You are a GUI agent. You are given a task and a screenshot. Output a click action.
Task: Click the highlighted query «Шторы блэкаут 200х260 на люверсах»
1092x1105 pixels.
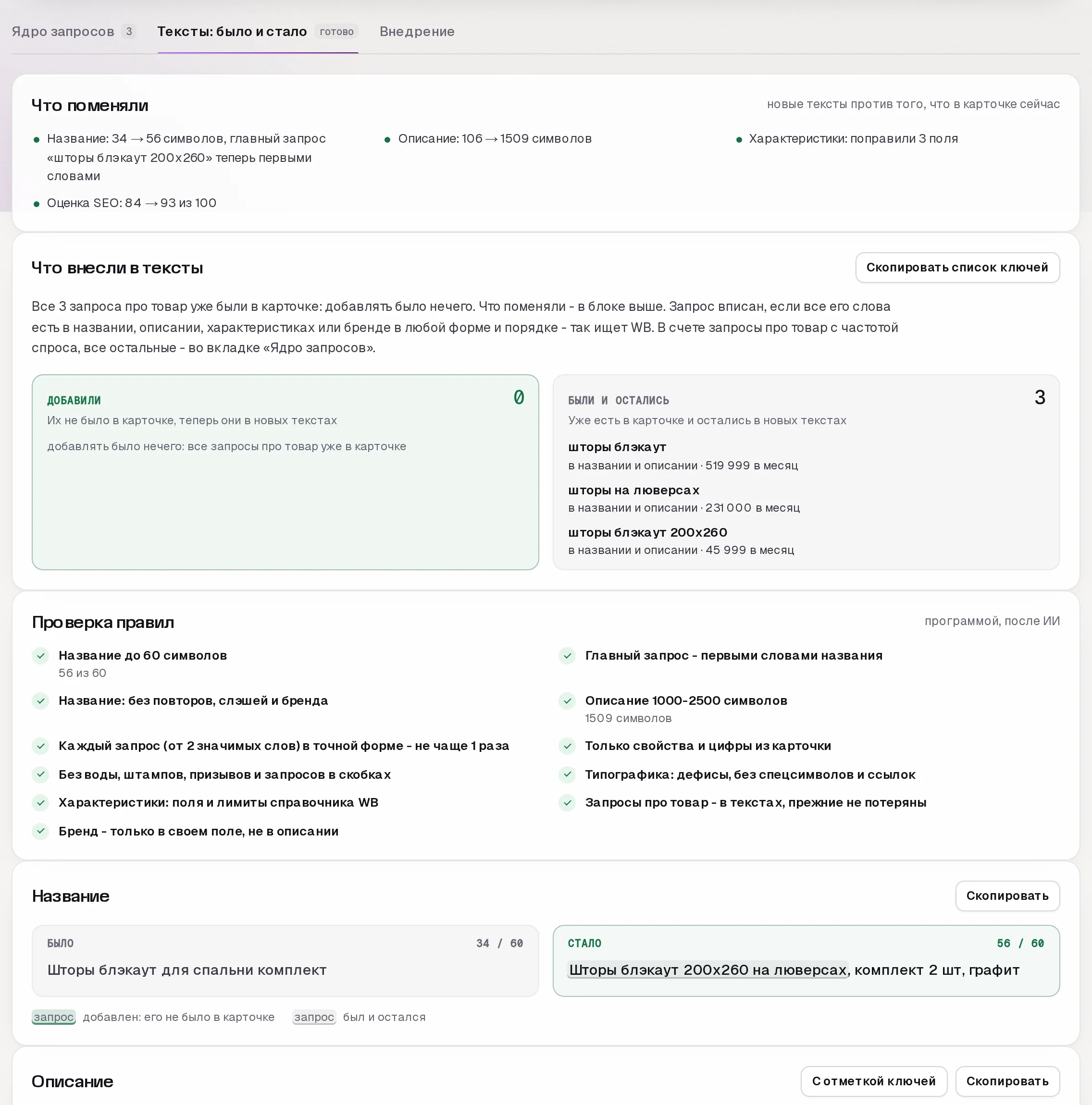(707, 970)
